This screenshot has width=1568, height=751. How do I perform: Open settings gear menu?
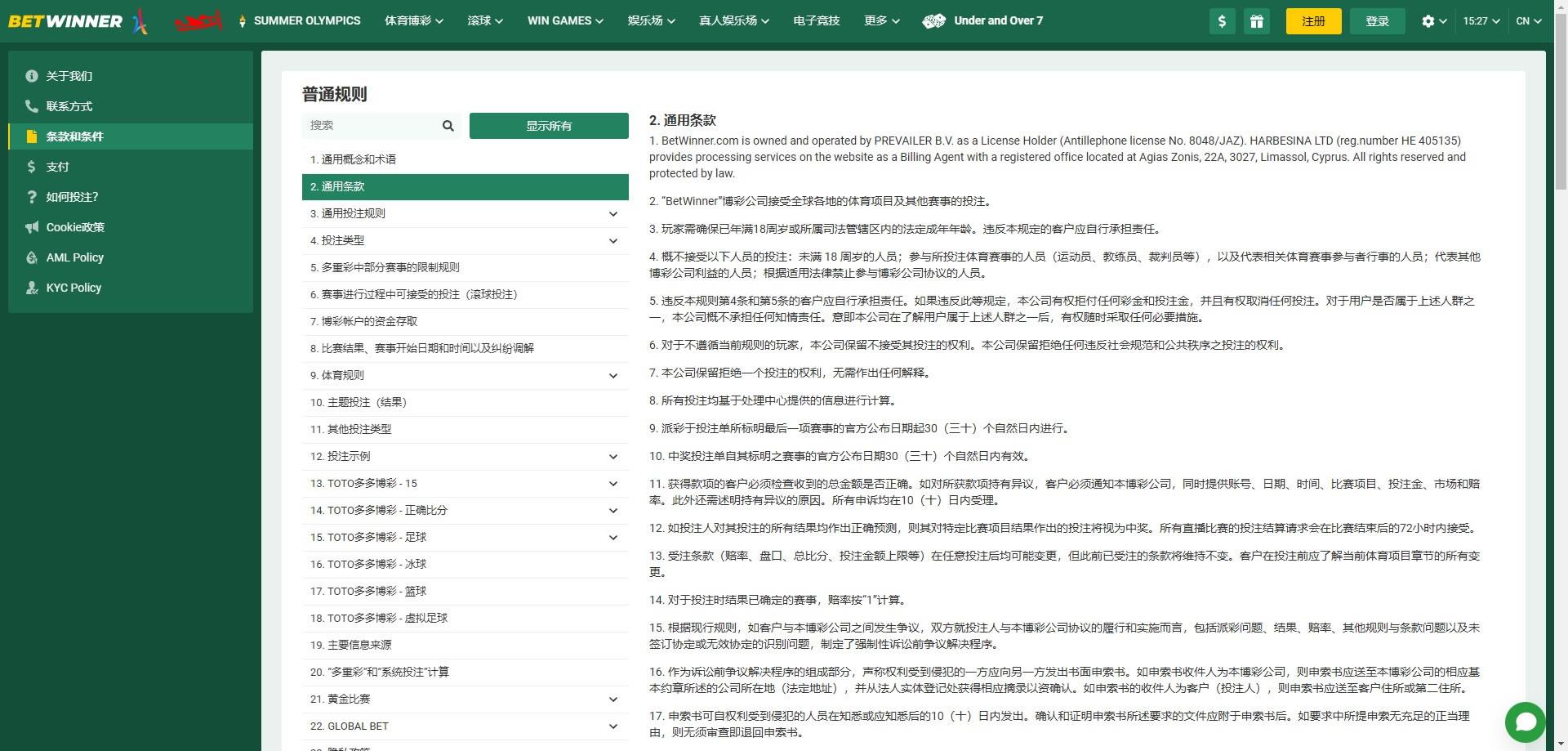click(1434, 21)
